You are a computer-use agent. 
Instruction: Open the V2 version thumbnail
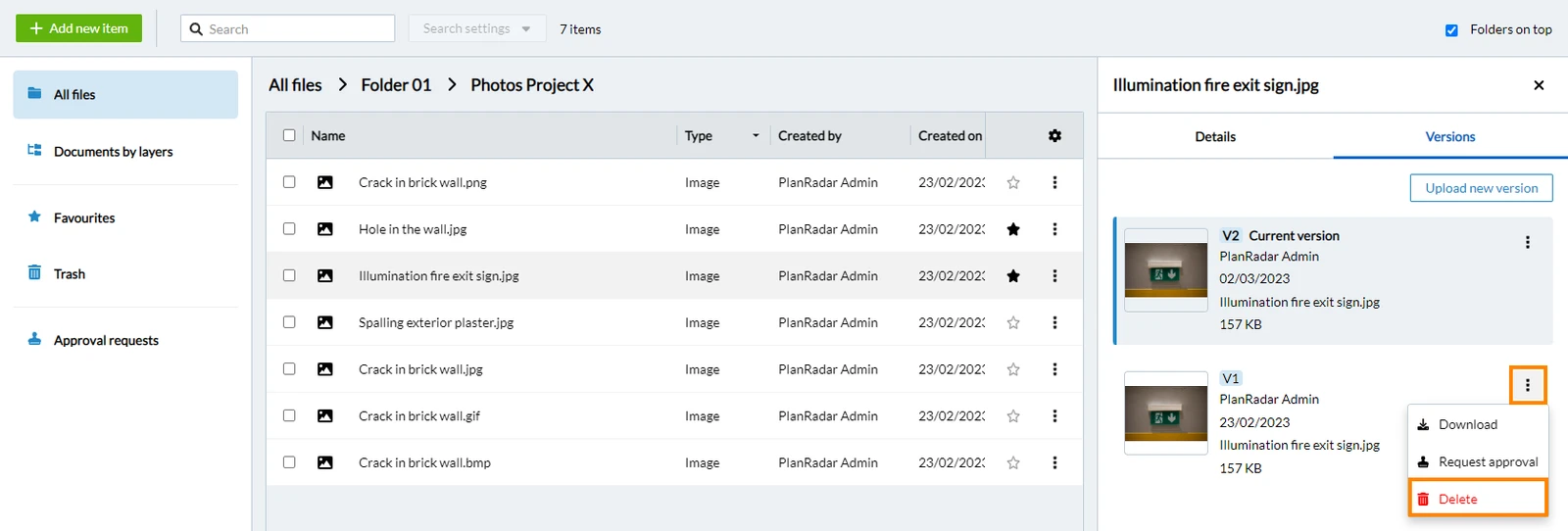click(1165, 270)
